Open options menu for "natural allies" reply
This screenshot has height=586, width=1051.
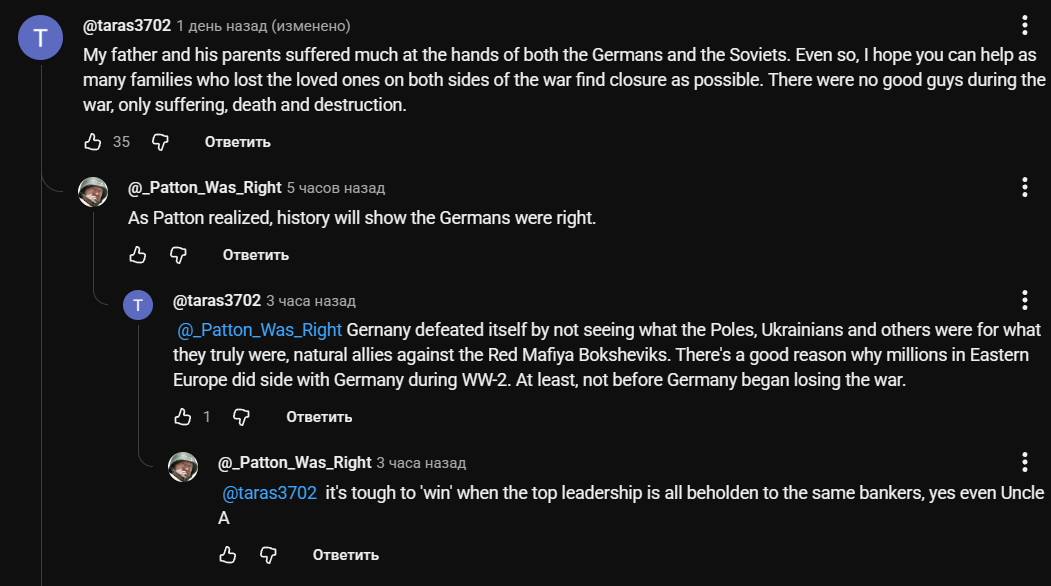(x=1024, y=300)
